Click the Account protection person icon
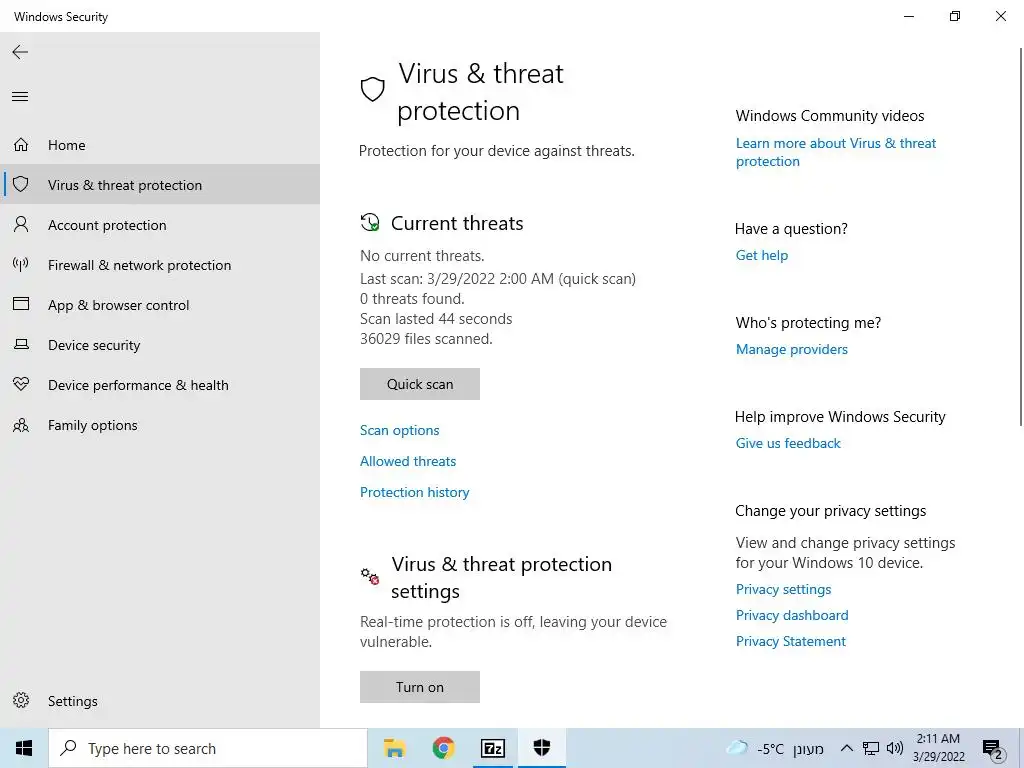Viewport: 1024px width, 768px height. 21,225
